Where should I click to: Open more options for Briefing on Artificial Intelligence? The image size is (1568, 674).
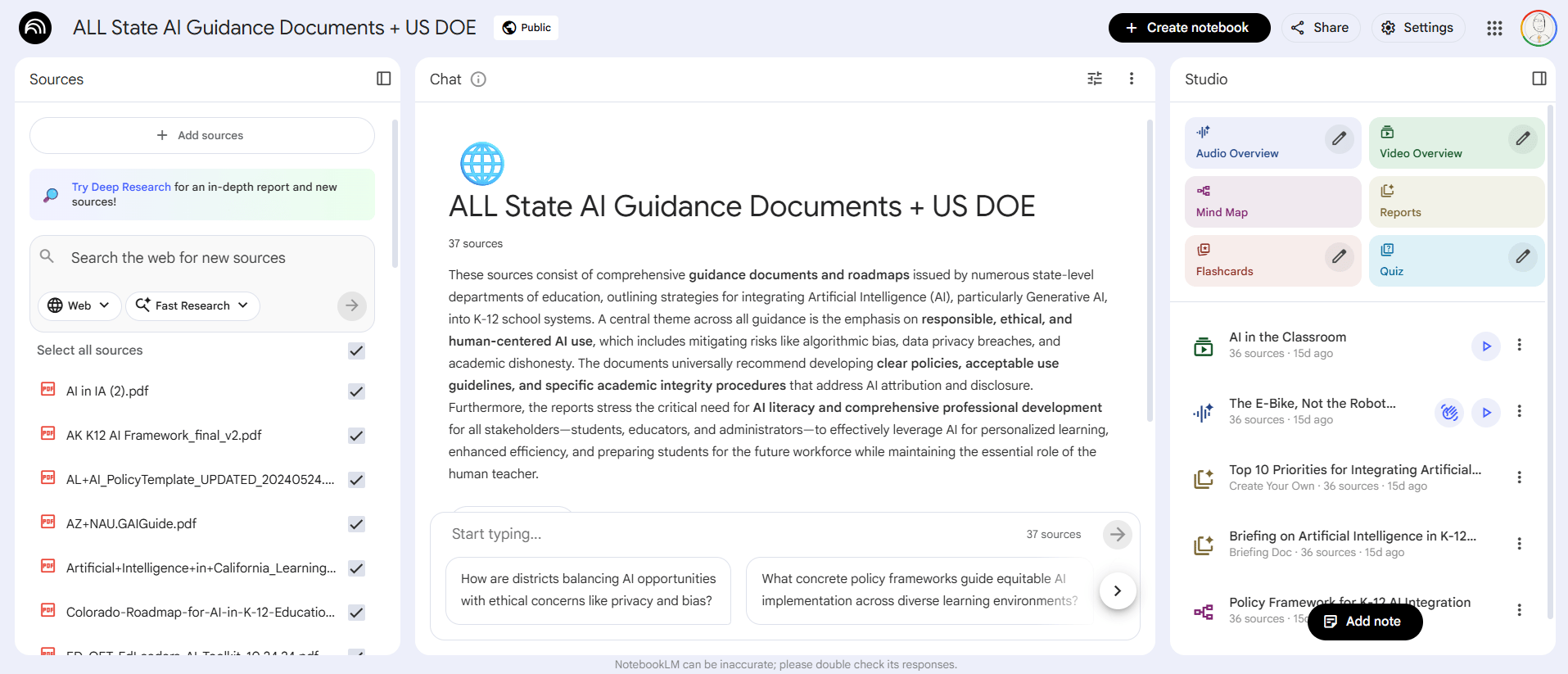(1519, 544)
